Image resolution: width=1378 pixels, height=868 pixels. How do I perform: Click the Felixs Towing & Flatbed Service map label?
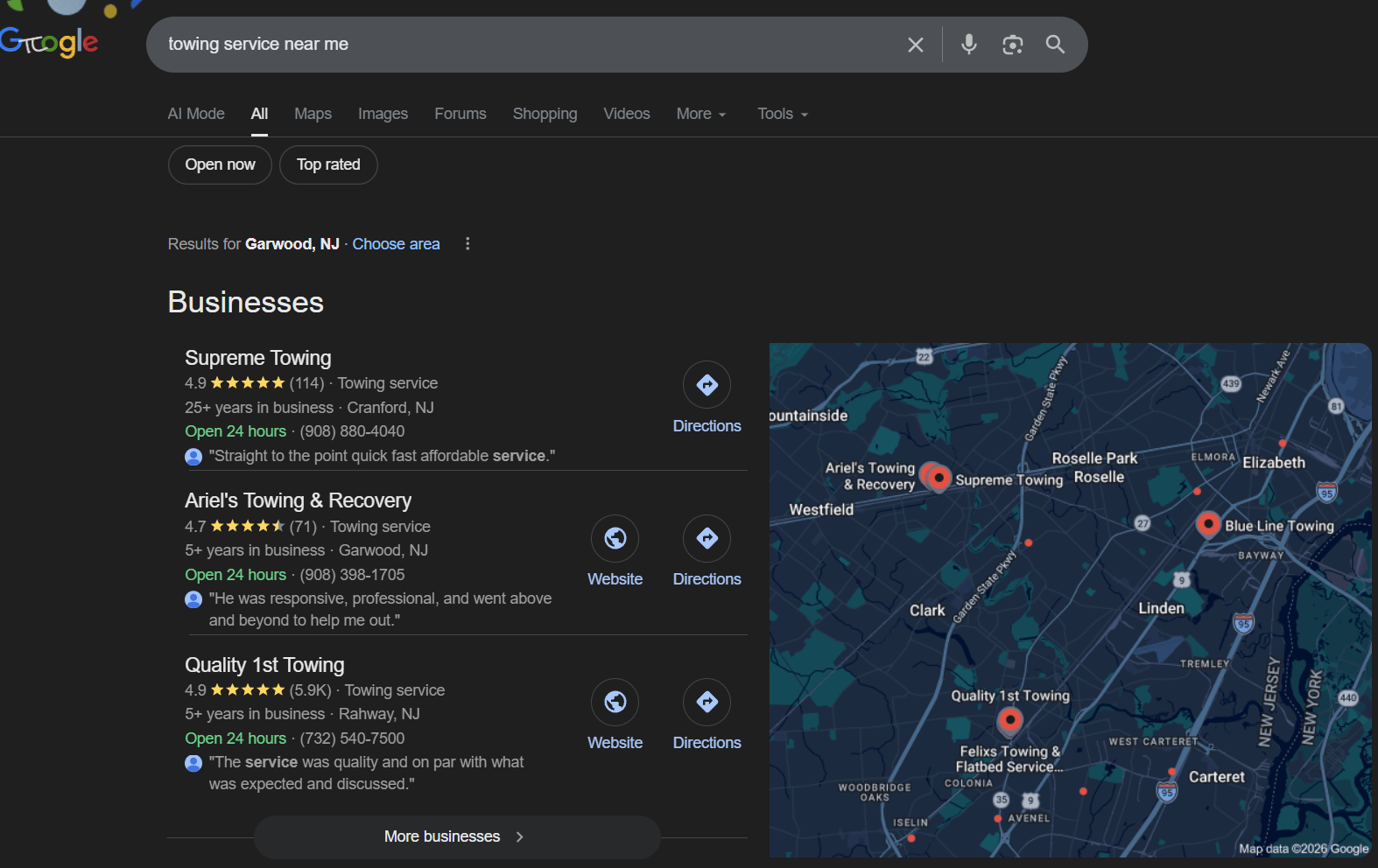[1009, 759]
